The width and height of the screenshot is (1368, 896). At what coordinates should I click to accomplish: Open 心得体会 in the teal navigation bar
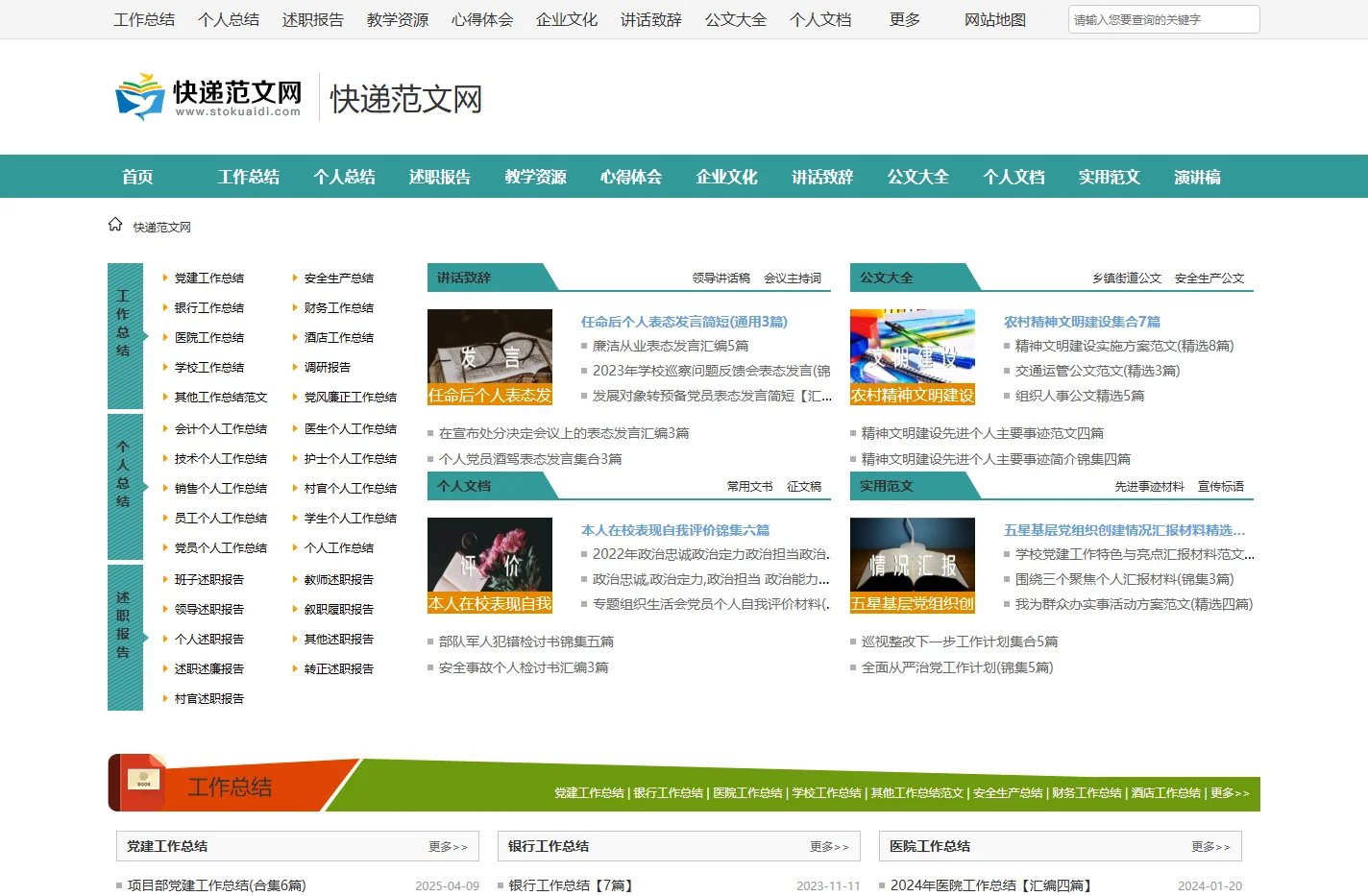click(631, 177)
